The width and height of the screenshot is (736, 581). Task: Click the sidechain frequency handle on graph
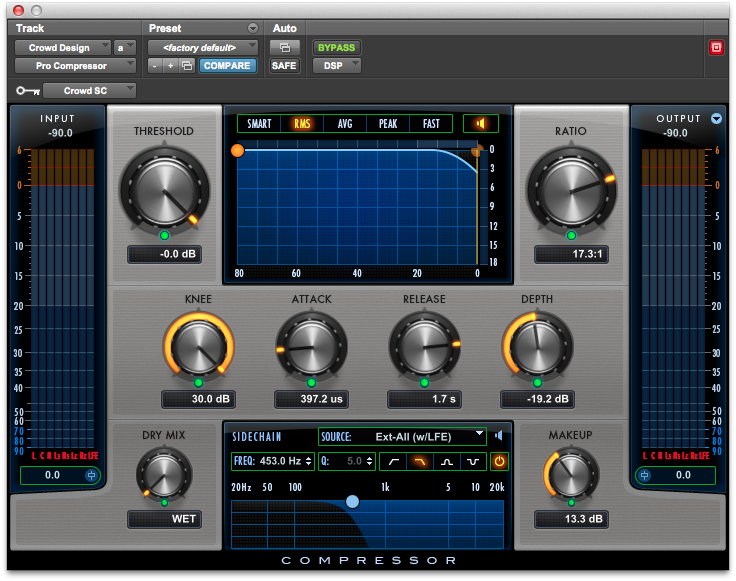pyautogui.click(x=352, y=501)
